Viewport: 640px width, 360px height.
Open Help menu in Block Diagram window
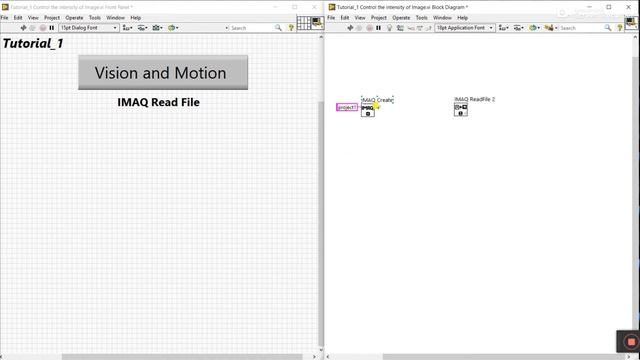[462, 18]
